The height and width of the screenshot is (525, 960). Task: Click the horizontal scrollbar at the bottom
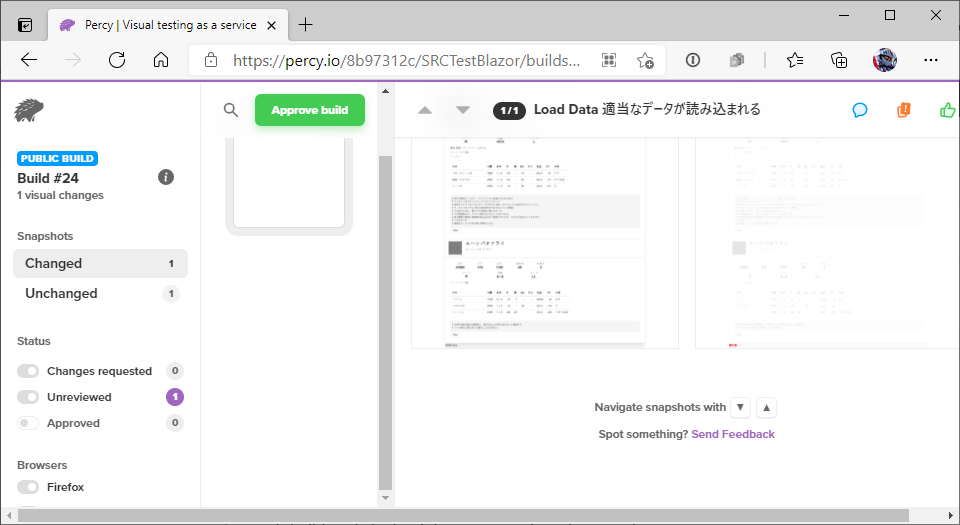[463, 515]
